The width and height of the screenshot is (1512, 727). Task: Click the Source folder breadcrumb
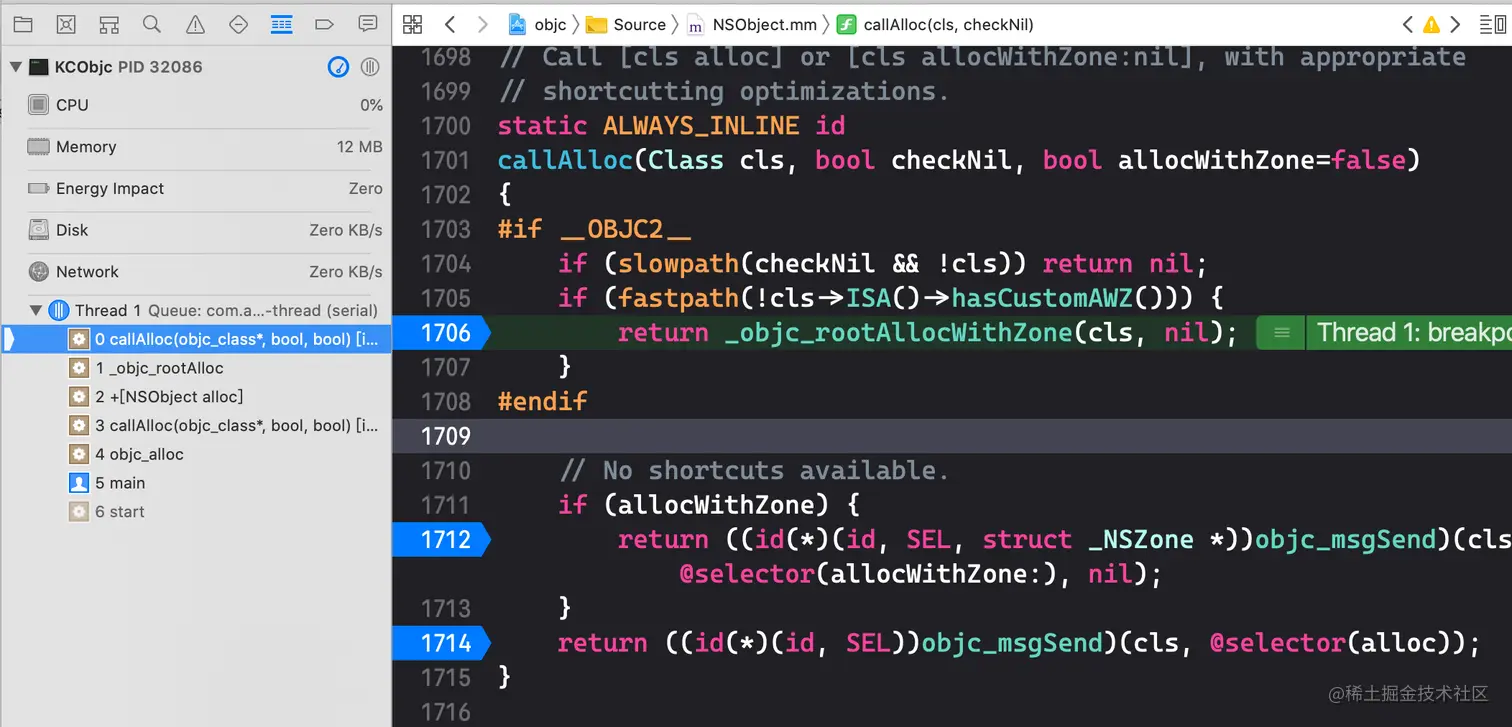tap(626, 24)
